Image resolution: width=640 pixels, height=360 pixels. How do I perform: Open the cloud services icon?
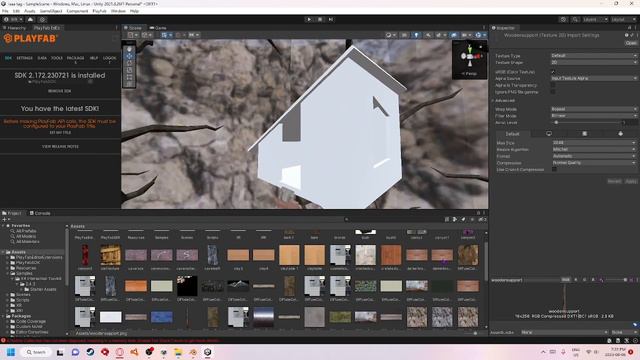coord(30,19)
